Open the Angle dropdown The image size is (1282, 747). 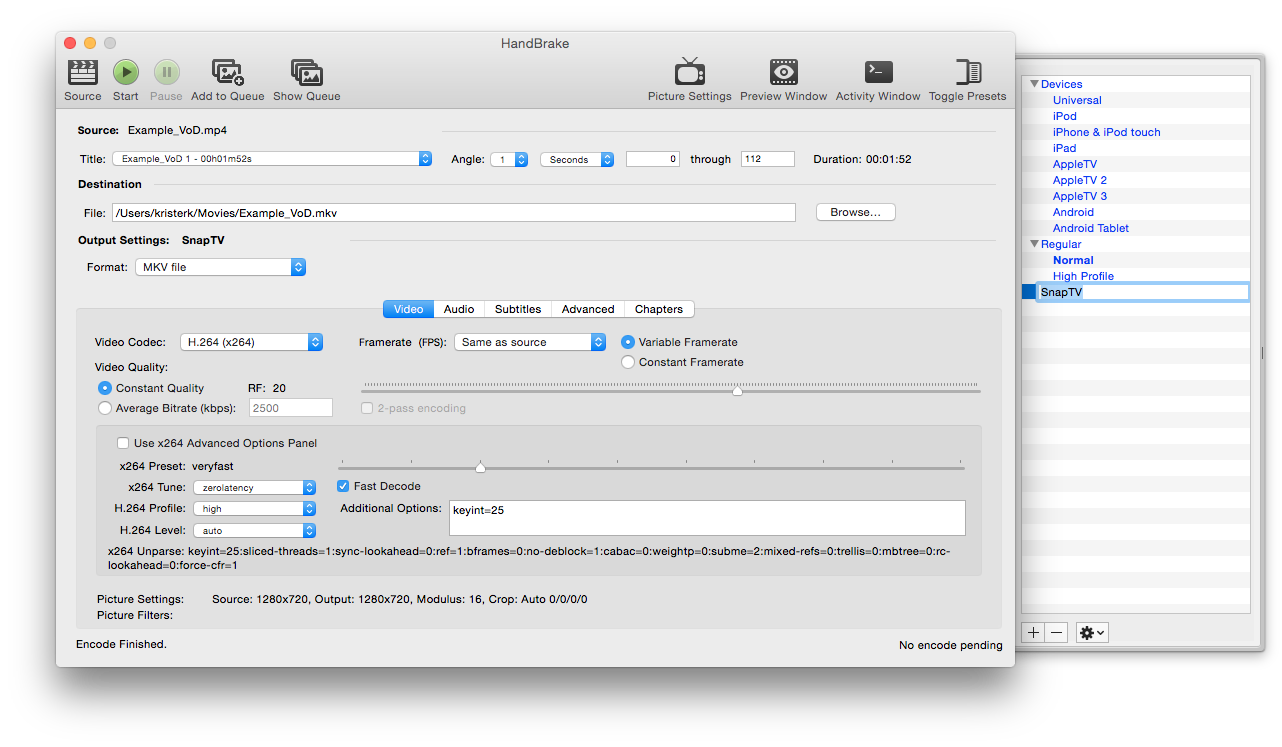[509, 159]
